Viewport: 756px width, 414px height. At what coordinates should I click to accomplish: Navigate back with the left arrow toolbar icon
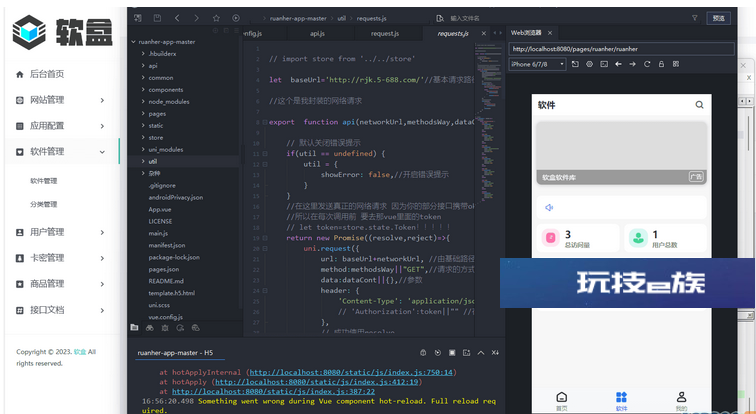(177, 18)
